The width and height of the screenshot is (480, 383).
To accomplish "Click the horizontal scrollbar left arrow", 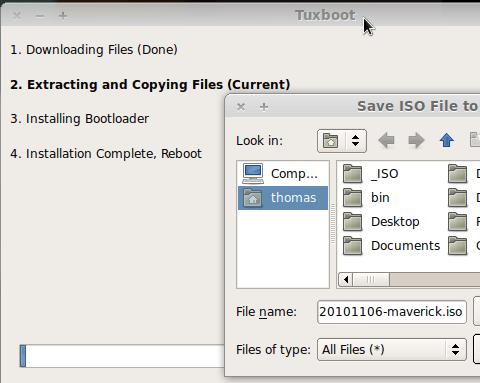I will (x=346, y=279).
